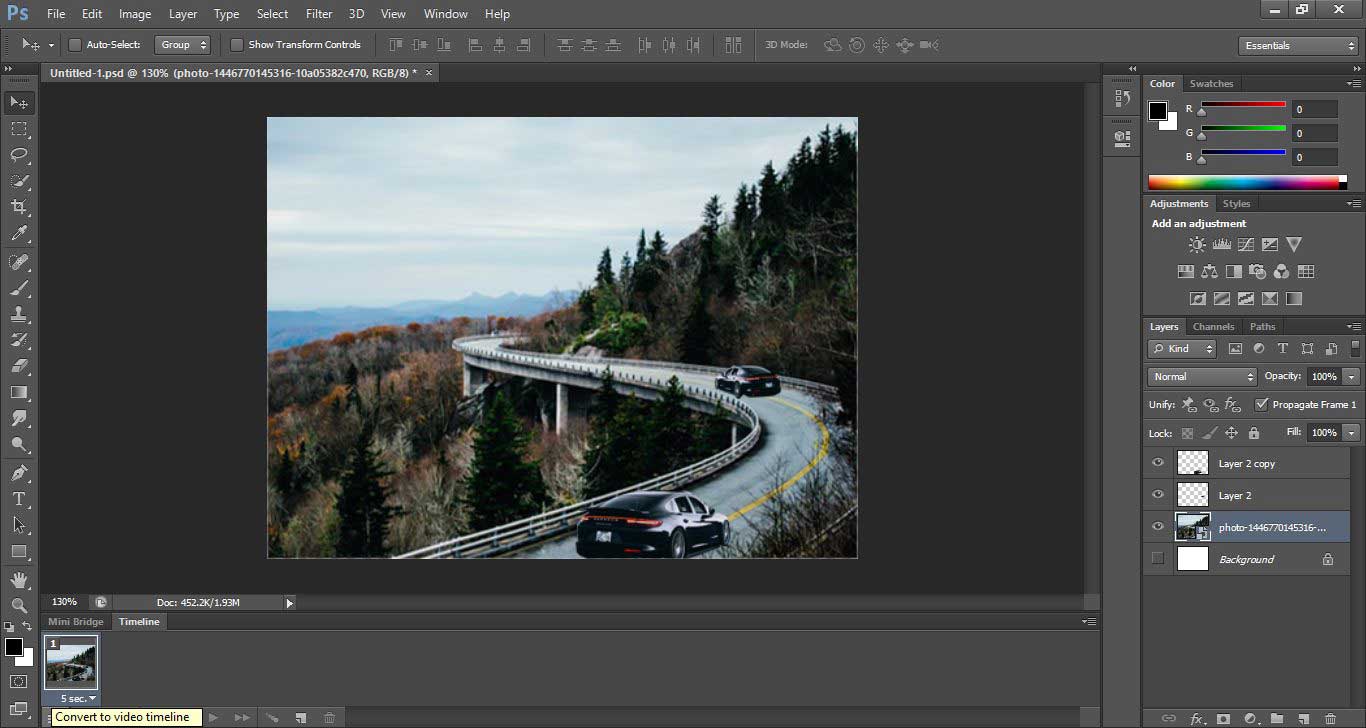1366x728 pixels.
Task: Select timeline frame 1 thumbnail
Action: pyautogui.click(x=71, y=662)
